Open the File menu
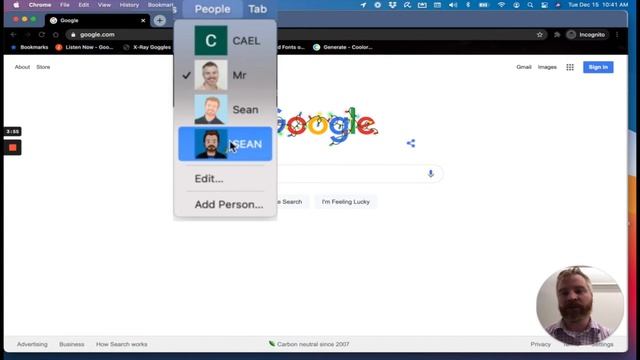 pyautogui.click(x=65, y=5)
